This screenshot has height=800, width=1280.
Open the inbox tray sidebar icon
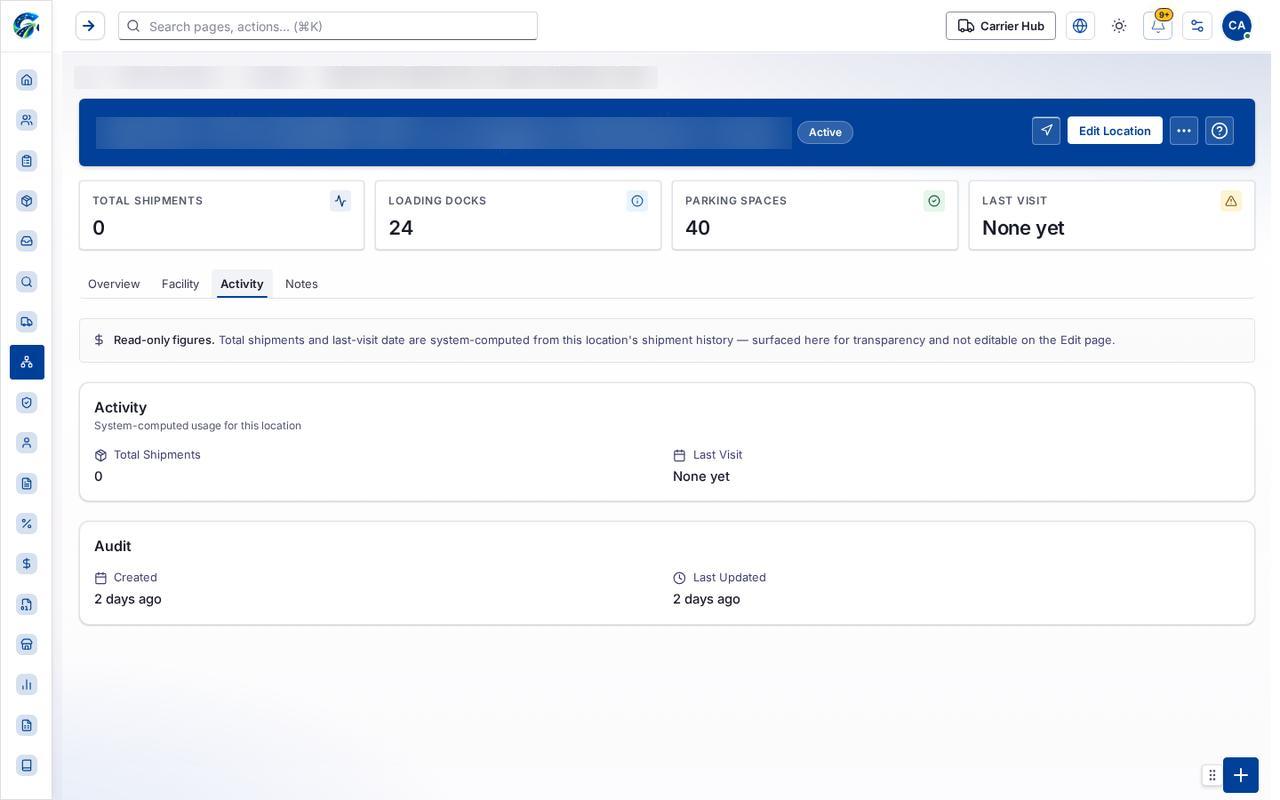(x=27, y=241)
